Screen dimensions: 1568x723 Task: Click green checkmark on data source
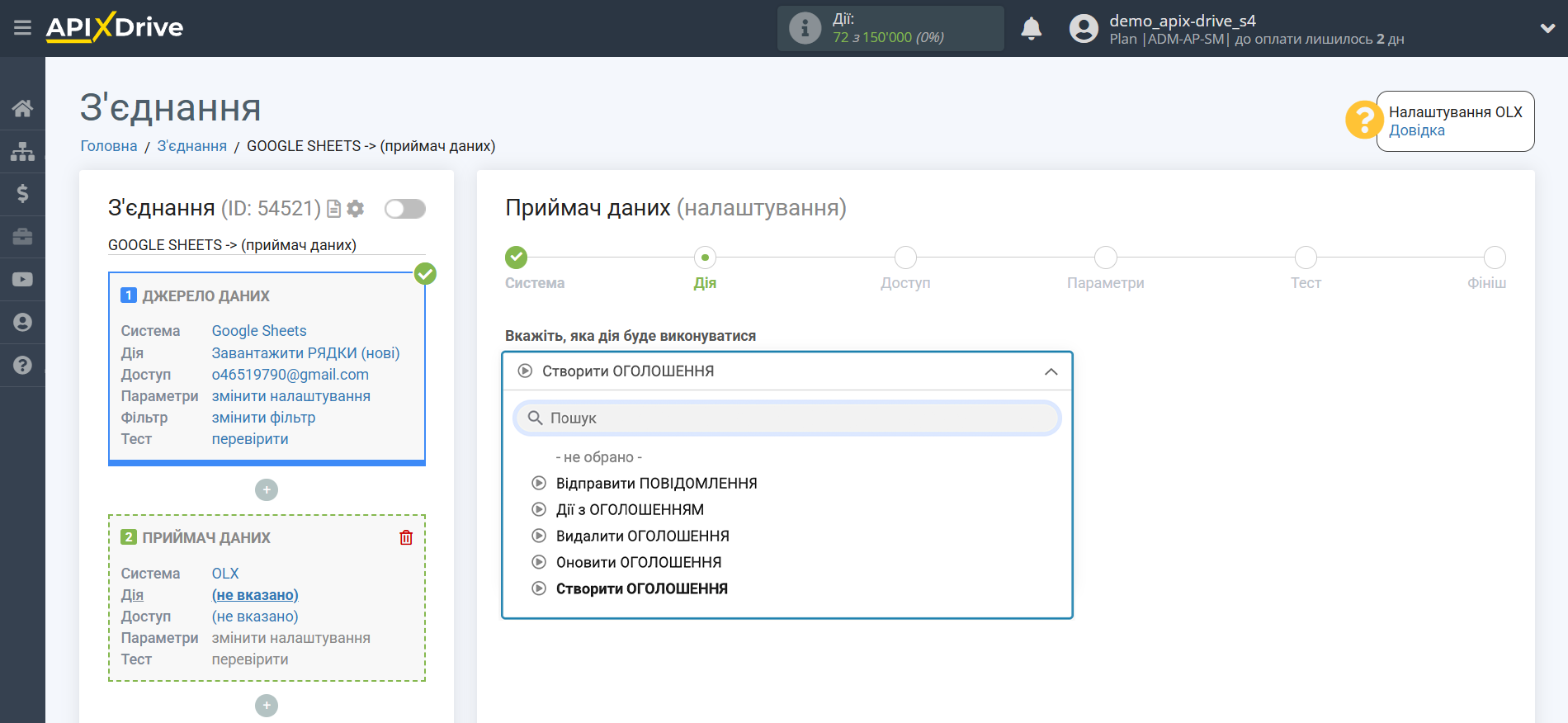pyautogui.click(x=425, y=273)
